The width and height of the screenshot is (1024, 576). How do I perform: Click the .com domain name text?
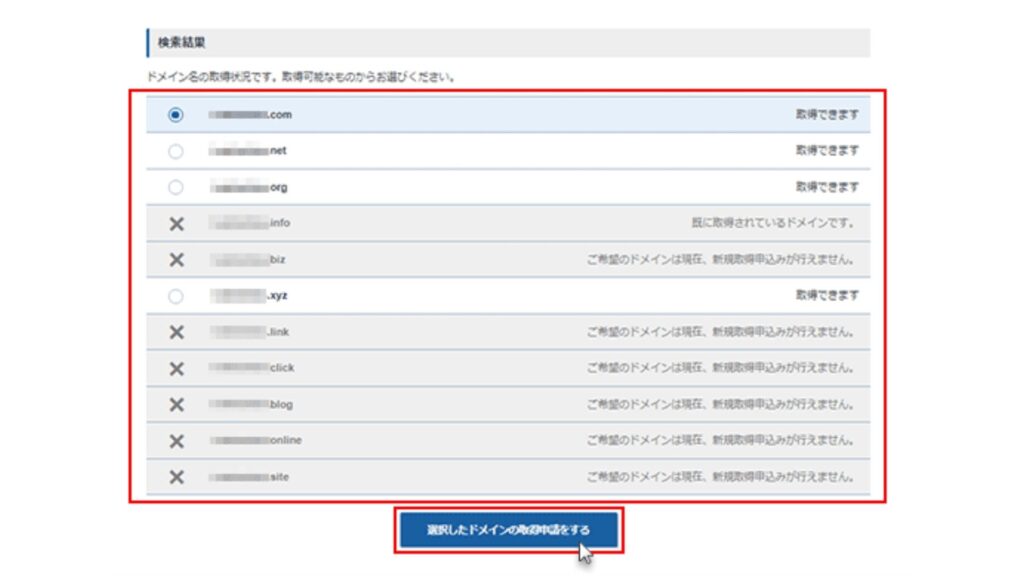(x=250, y=115)
